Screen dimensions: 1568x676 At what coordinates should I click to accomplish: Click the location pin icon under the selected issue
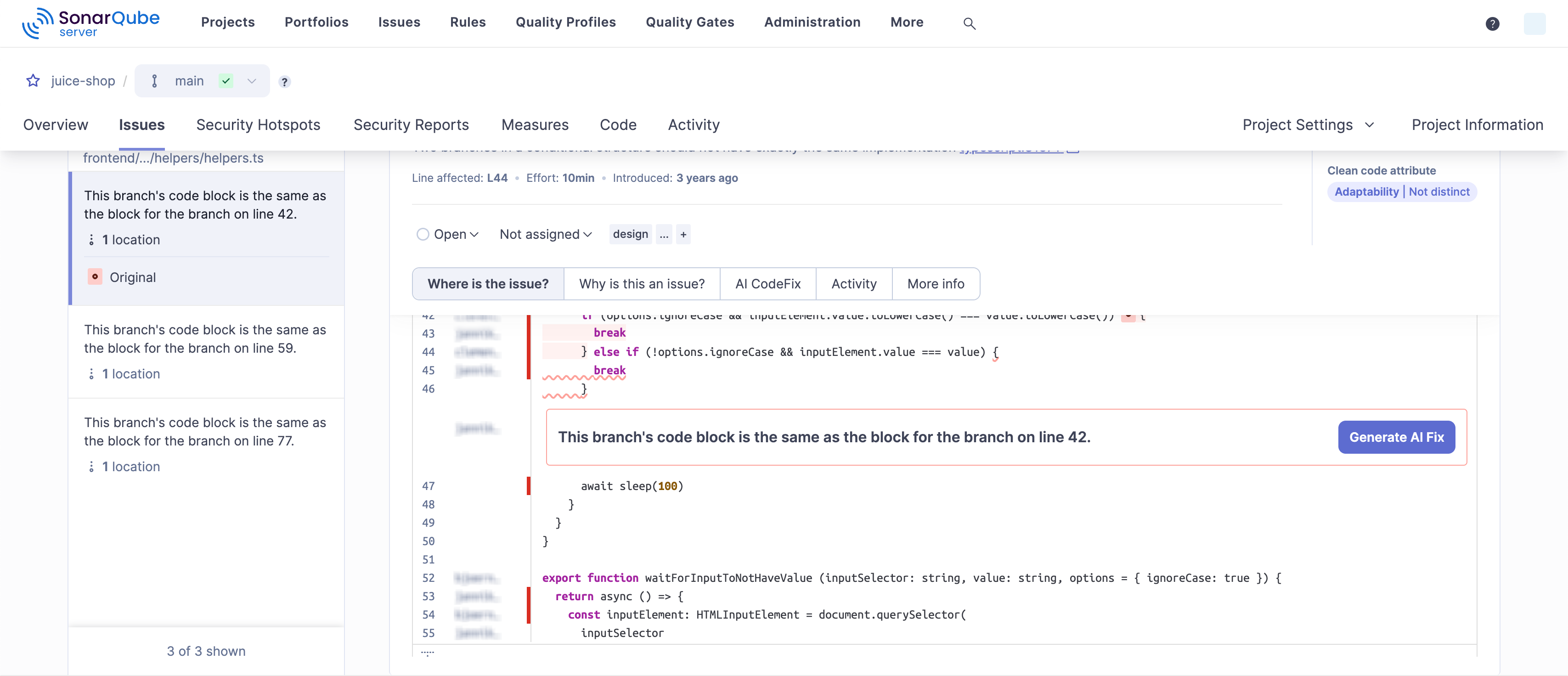pyautogui.click(x=92, y=239)
